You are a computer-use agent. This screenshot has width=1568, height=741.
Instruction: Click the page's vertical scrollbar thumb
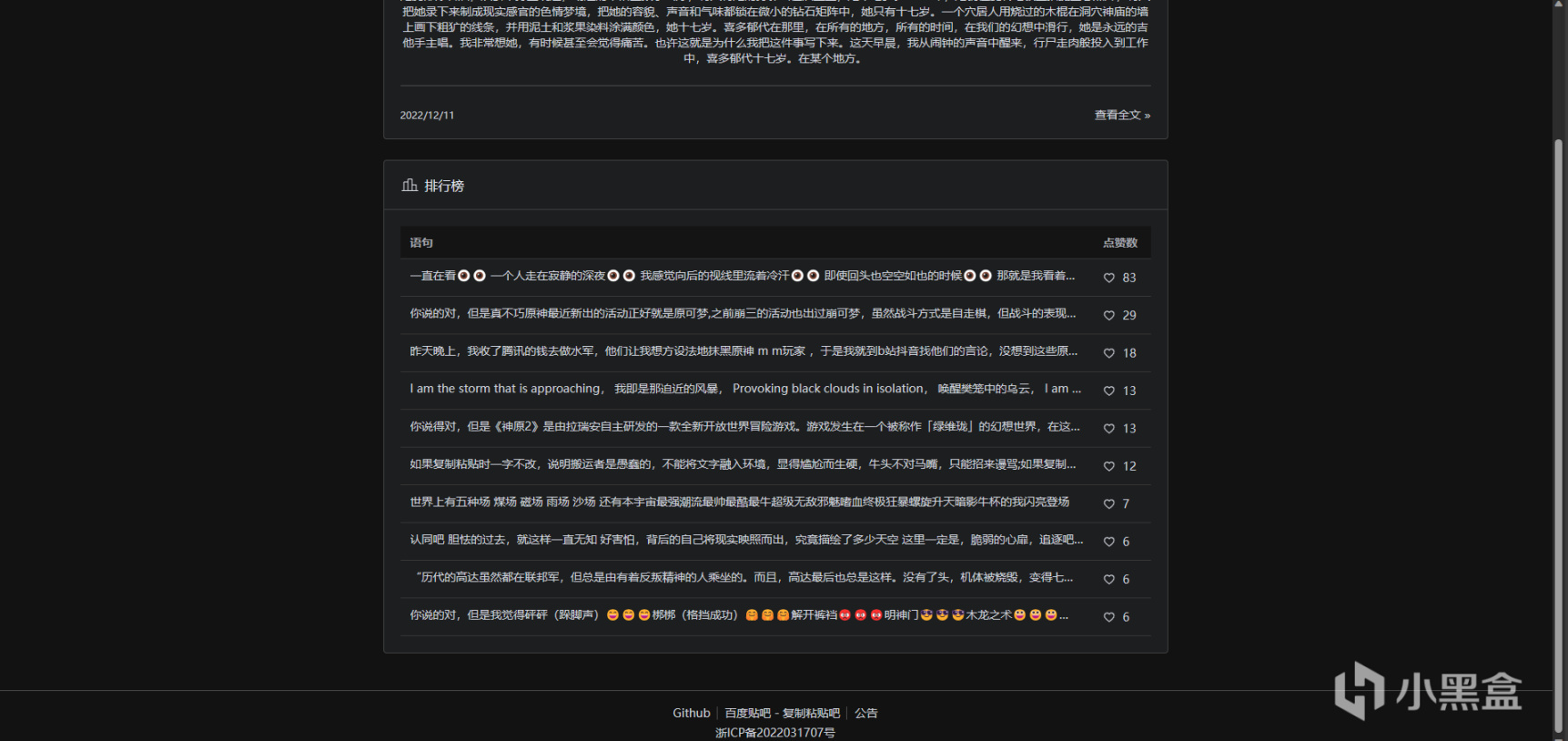pos(1559,437)
